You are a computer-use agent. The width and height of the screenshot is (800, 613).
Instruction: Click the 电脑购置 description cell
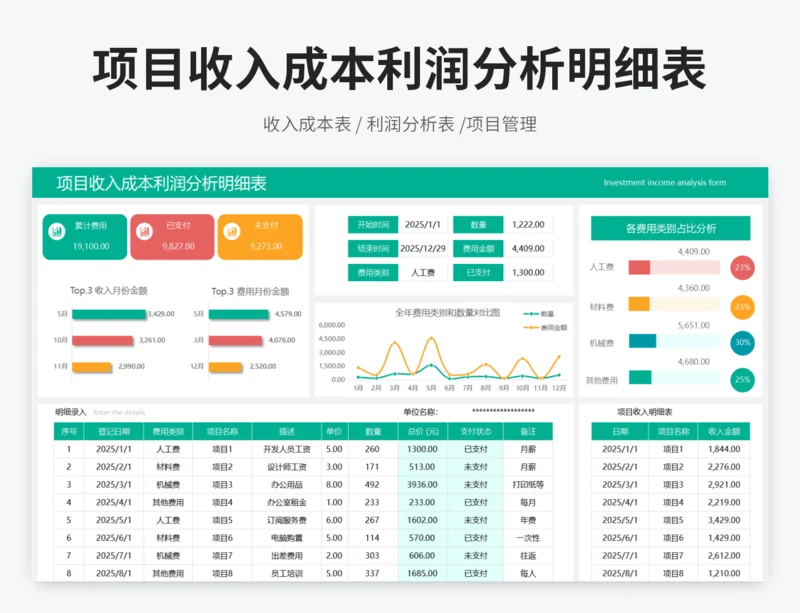287,538
